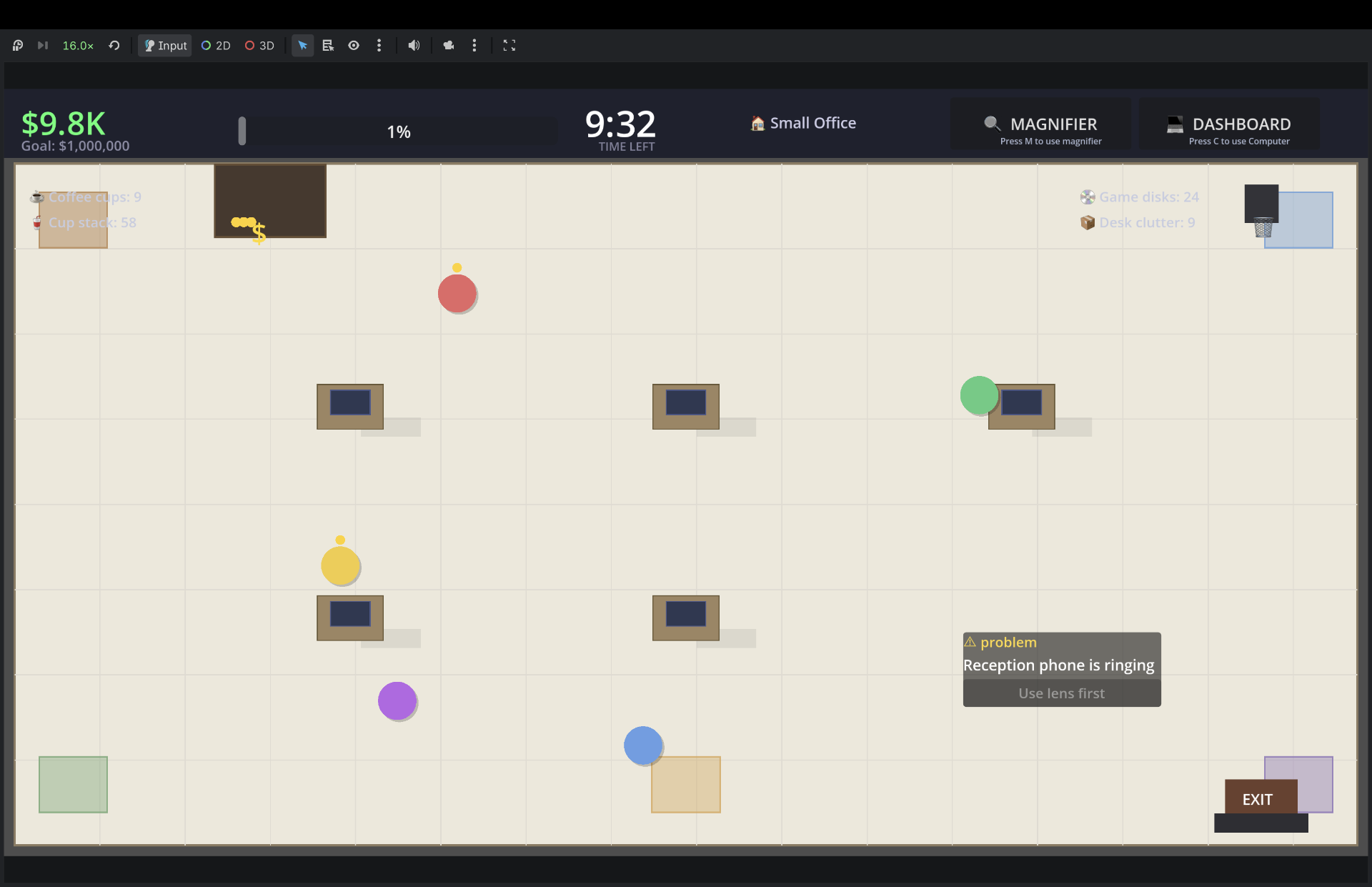This screenshot has width=1372, height=887.
Task: Click the 1% goal progress bar
Action: click(398, 132)
